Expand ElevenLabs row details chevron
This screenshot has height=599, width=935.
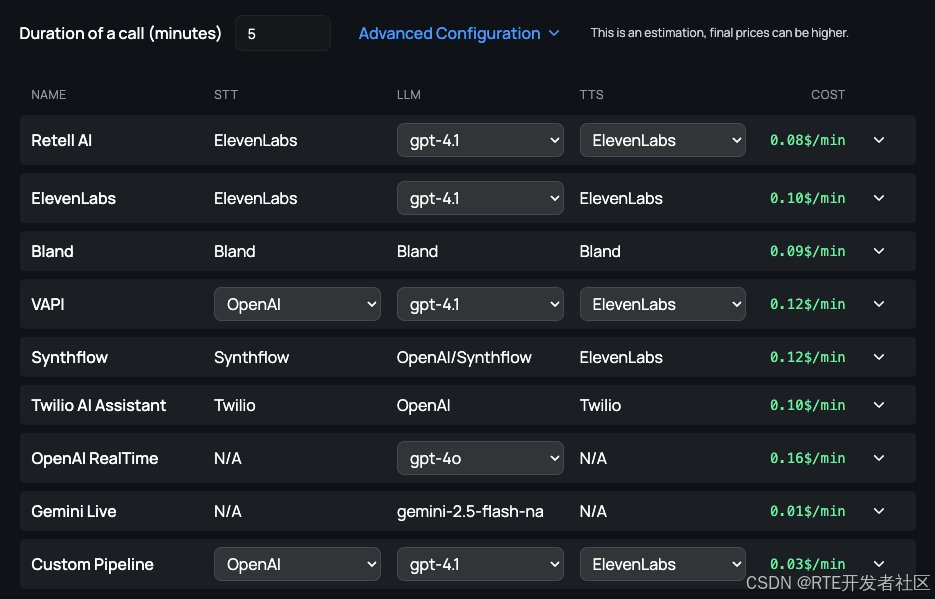tap(879, 198)
